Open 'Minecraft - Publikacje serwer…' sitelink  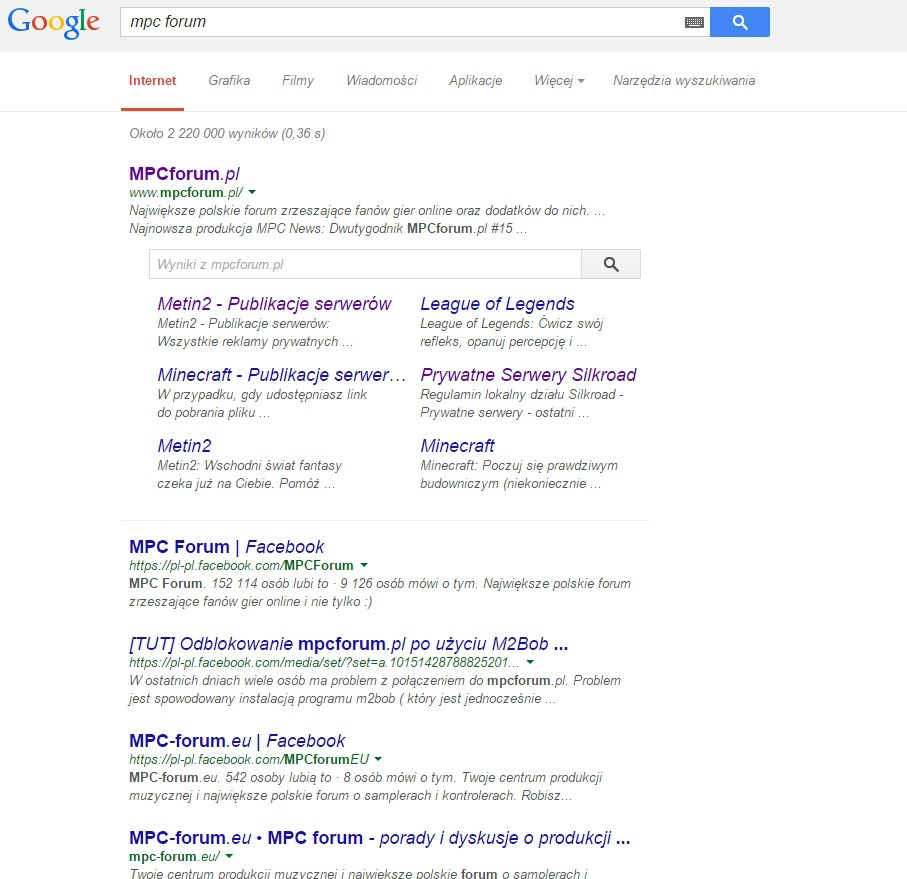coord(282,375)
